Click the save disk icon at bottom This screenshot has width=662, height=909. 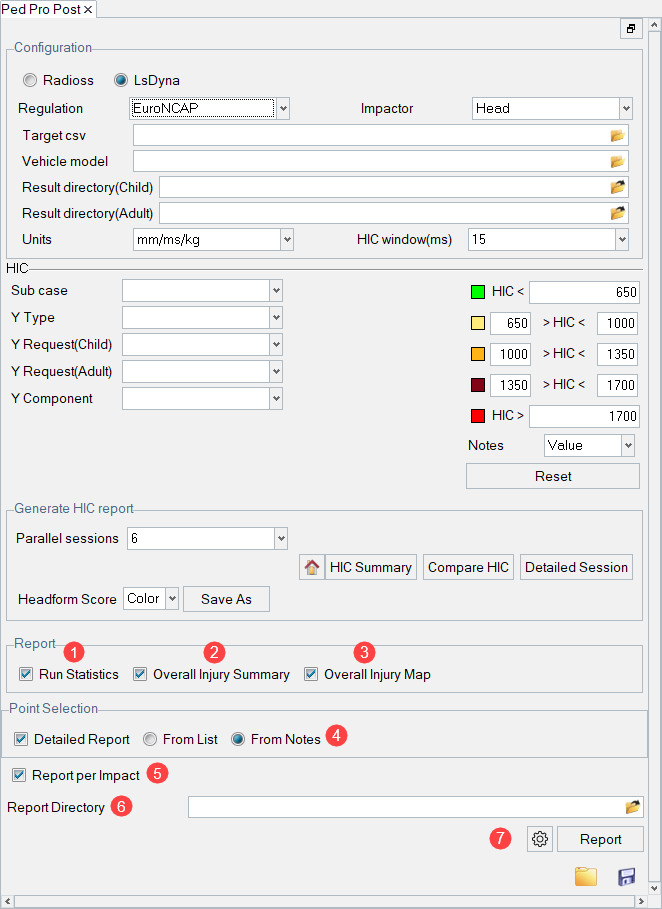tap(627, 877)
